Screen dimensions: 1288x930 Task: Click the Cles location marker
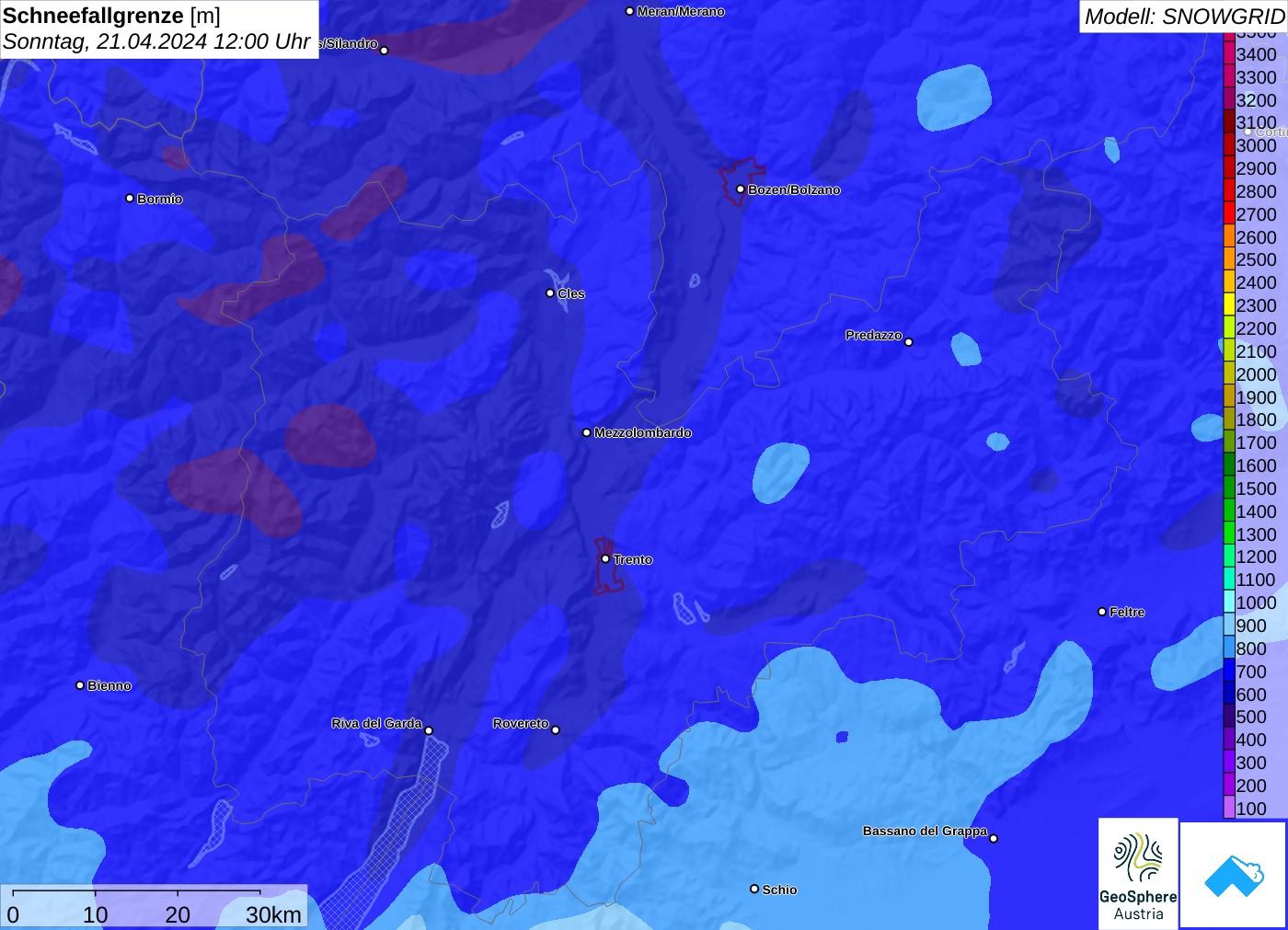click(550, 293)
